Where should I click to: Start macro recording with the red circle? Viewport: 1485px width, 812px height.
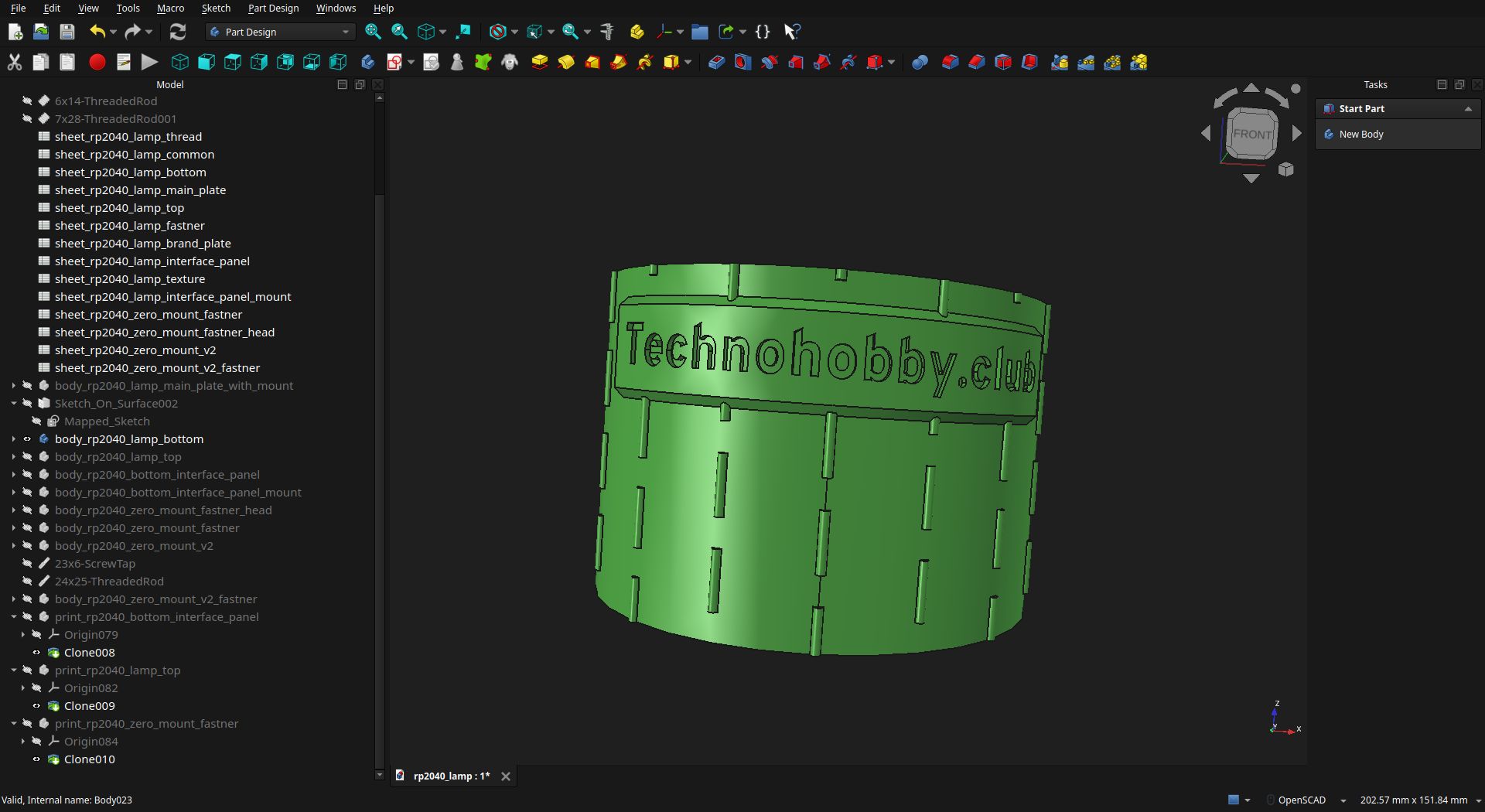click(x=97, y=63)
